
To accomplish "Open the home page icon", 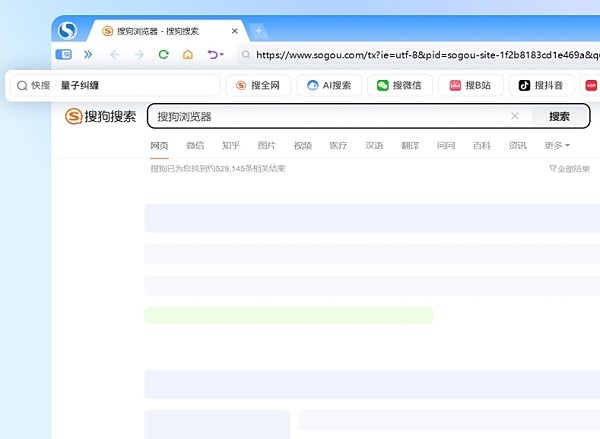I will pos(187,55).
